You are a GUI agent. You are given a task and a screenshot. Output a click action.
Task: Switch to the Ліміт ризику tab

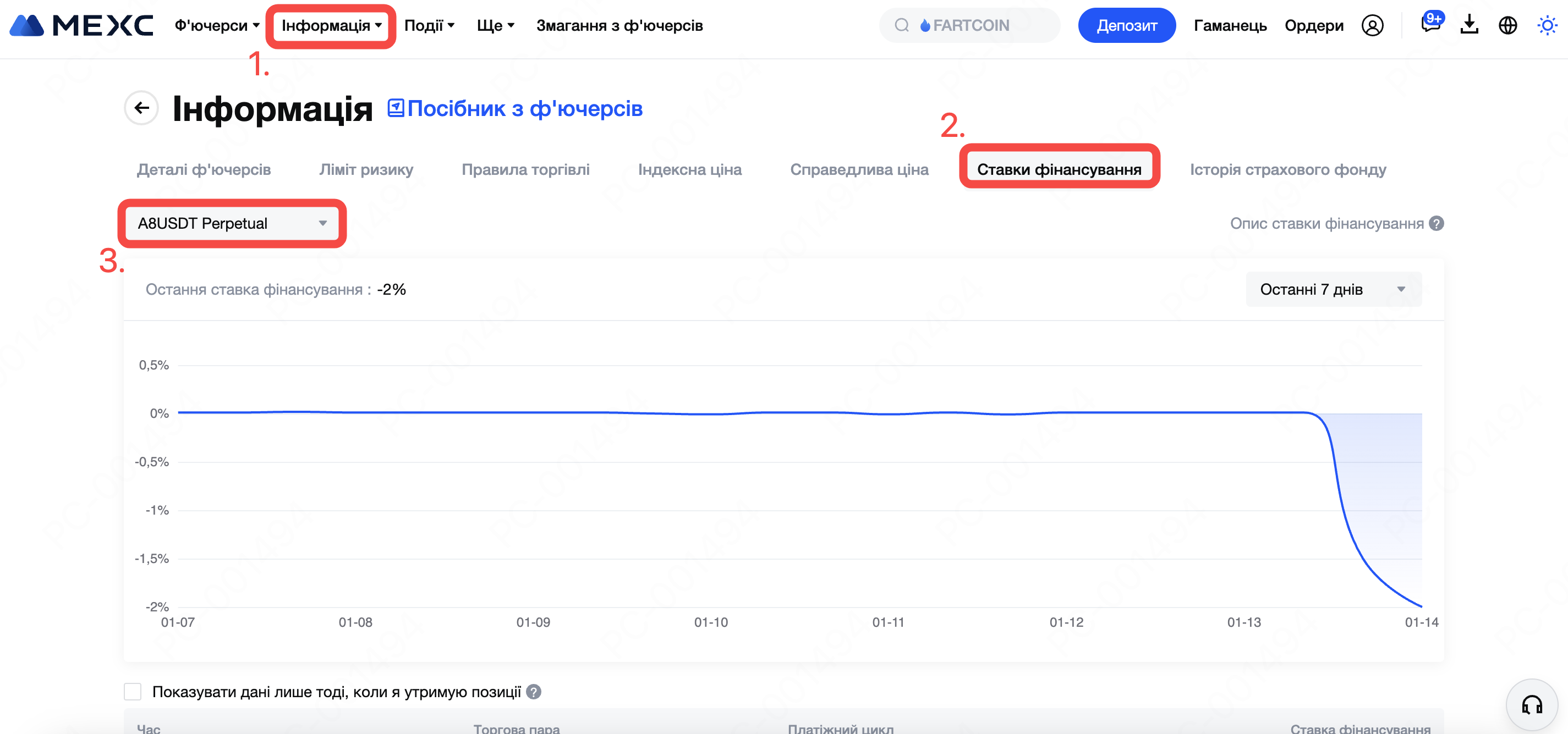(x=366, y=170)
